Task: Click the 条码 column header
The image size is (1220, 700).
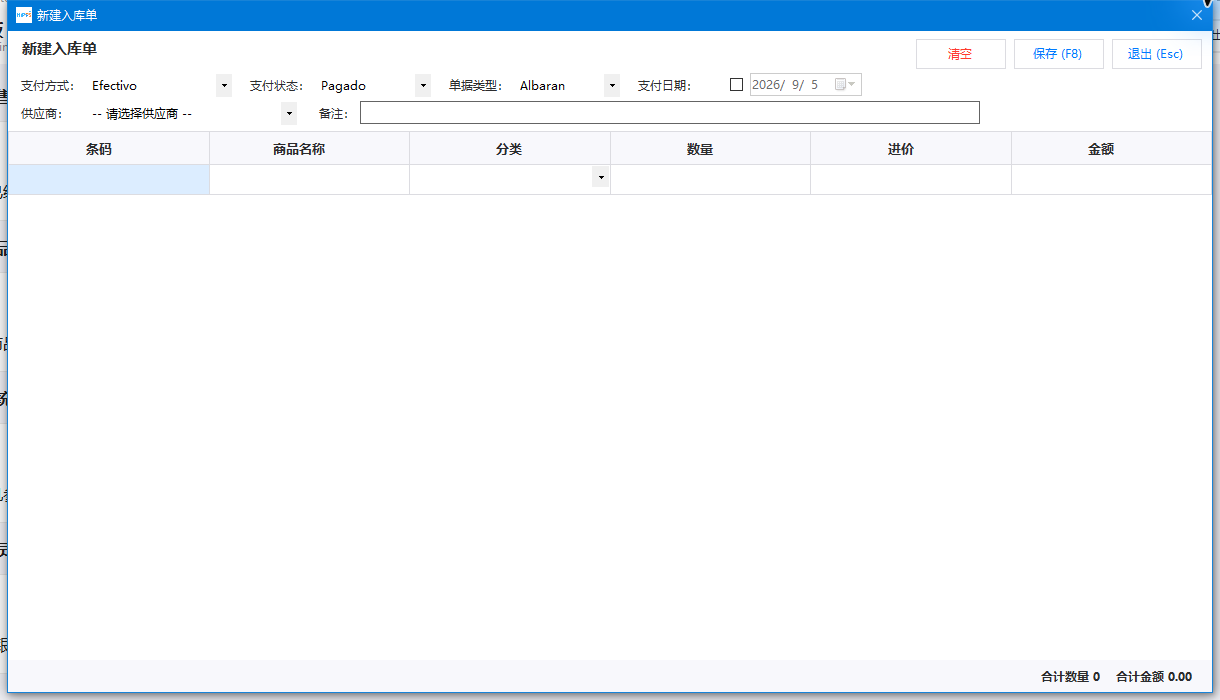Action: click(109, 149)
